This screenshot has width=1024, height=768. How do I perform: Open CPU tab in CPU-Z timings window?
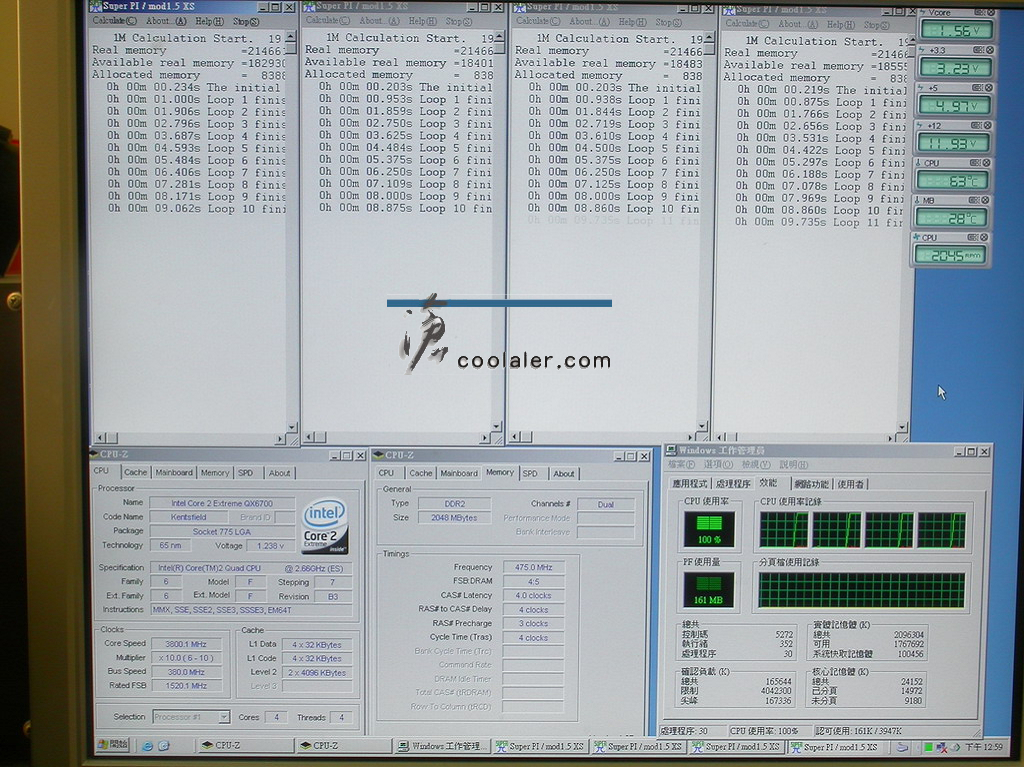(x=386, y=473)
